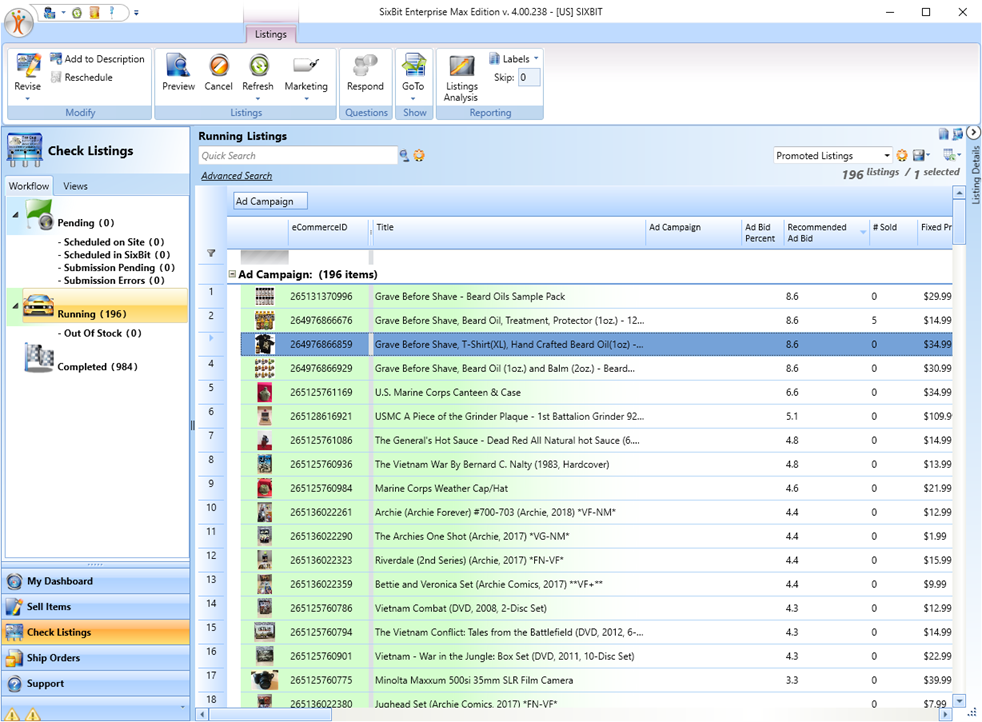Run the quick search magnifier icon
Viewport: 982px width, 722px height.
click(x=405, y=156)
